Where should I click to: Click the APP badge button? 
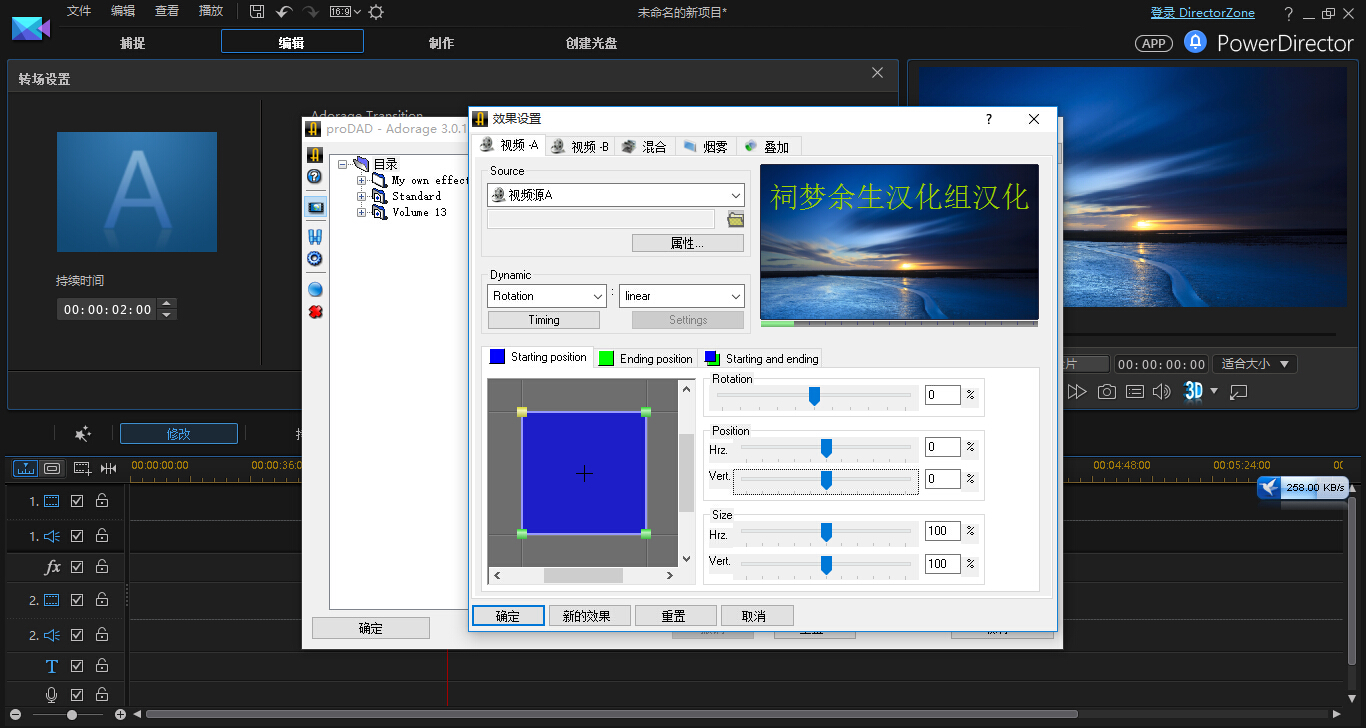(1154, 43)
